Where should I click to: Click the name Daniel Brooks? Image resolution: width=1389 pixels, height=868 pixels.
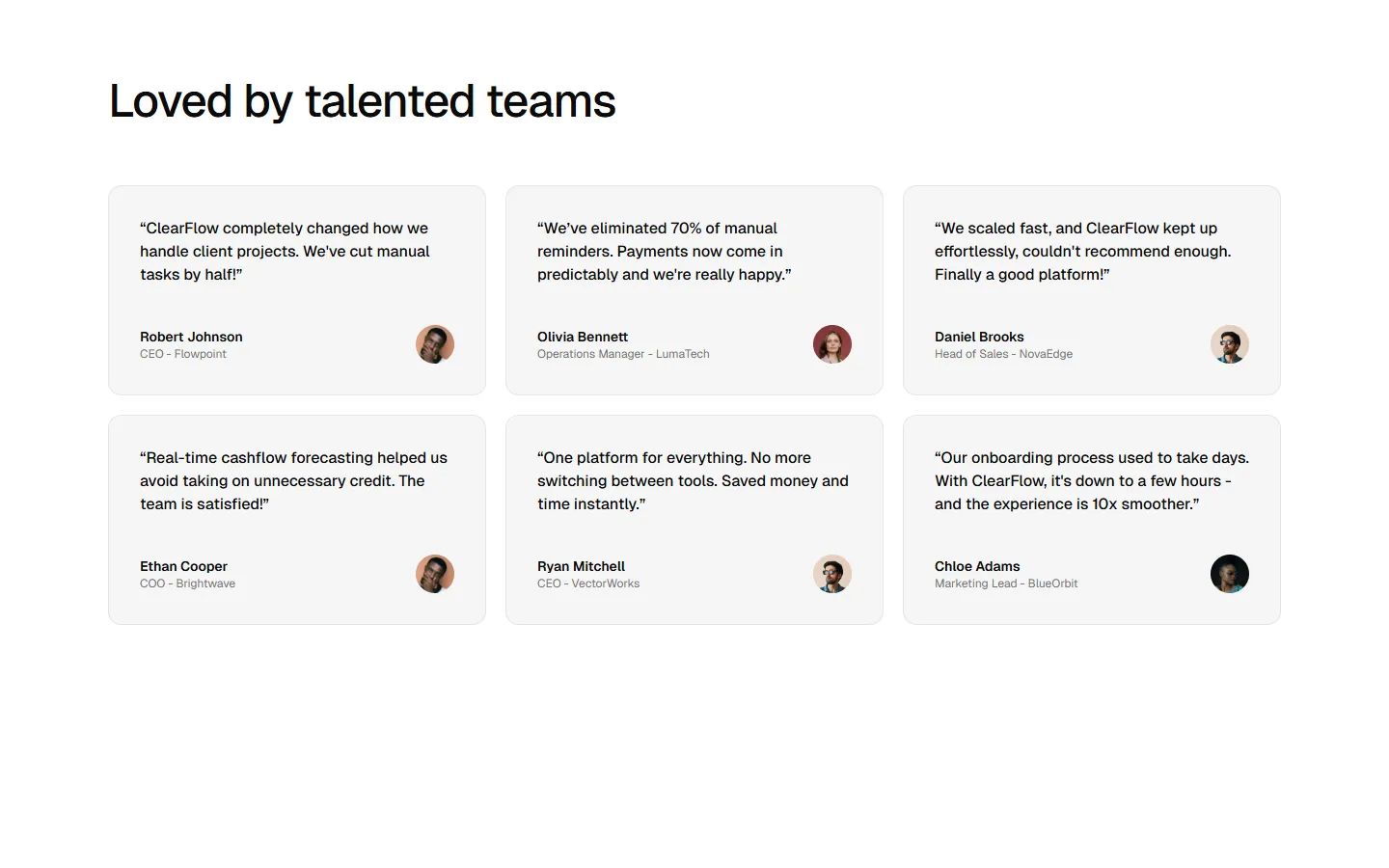(x=979, y=337)
